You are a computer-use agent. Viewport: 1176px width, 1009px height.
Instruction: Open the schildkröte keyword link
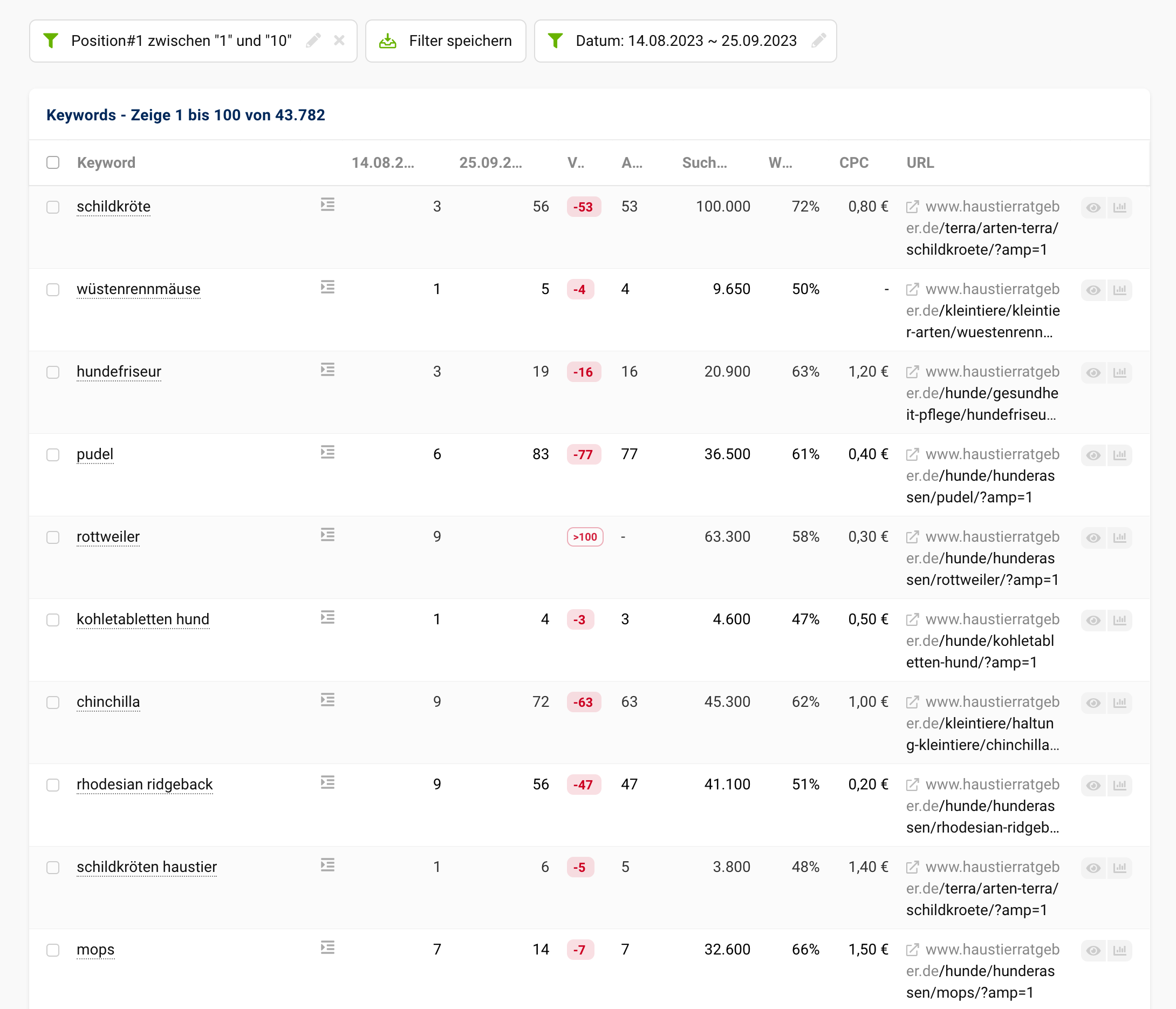pyautogui.click(x=113, y=207)
